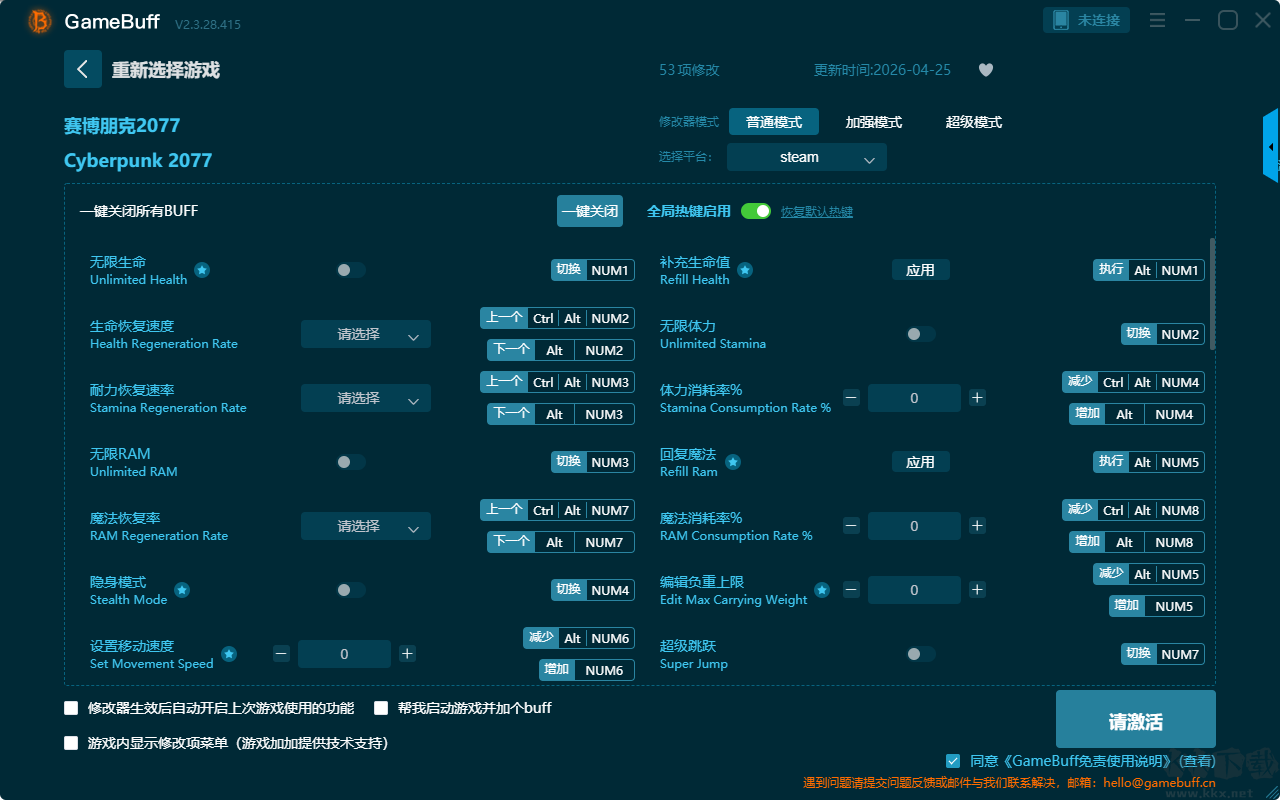The height and width of the screenshot is (800, 1280).
Task: Select 普通模式 trainer mode tab
Action: 774,122
